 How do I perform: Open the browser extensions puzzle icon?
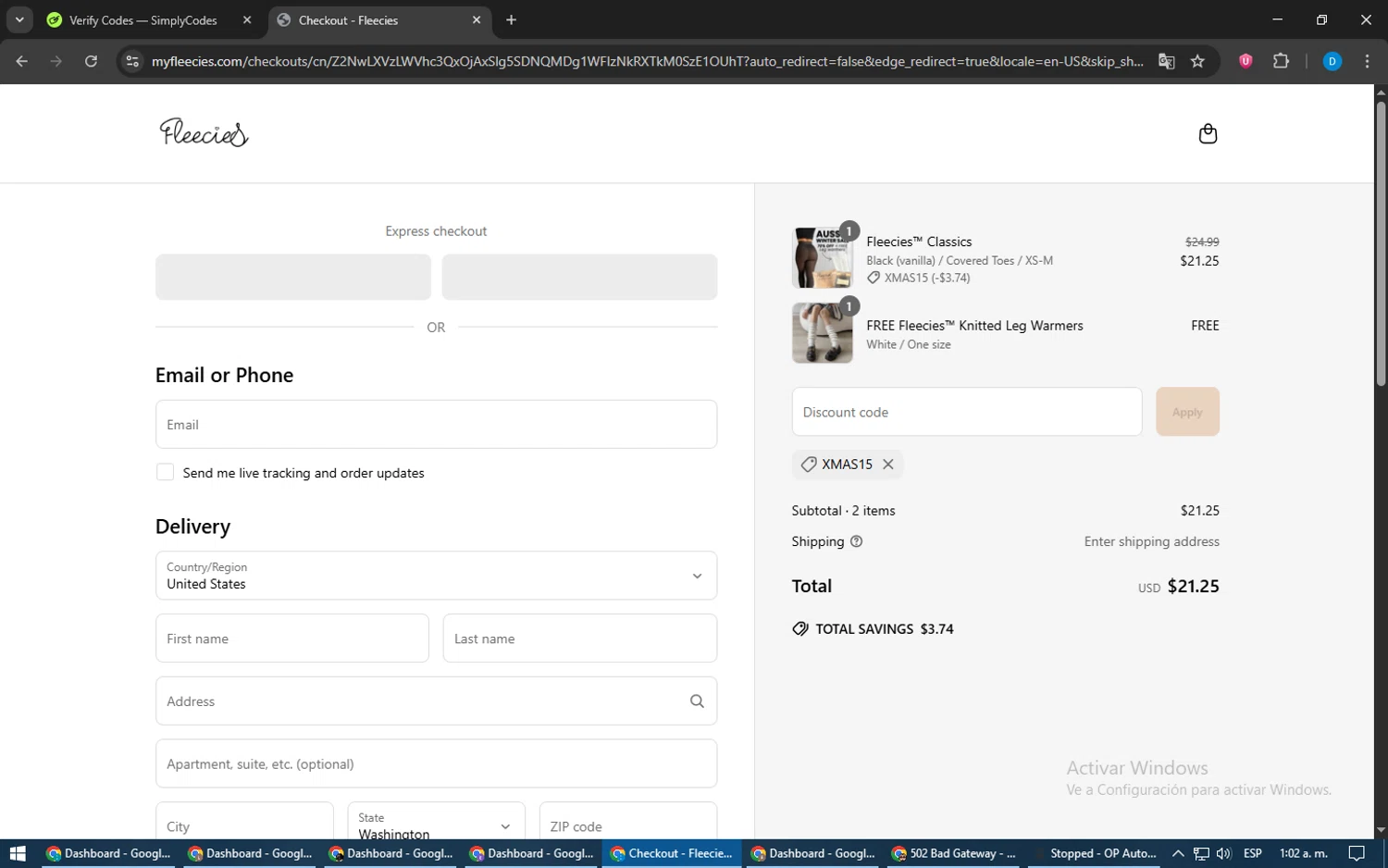[x=1281, y=61]
